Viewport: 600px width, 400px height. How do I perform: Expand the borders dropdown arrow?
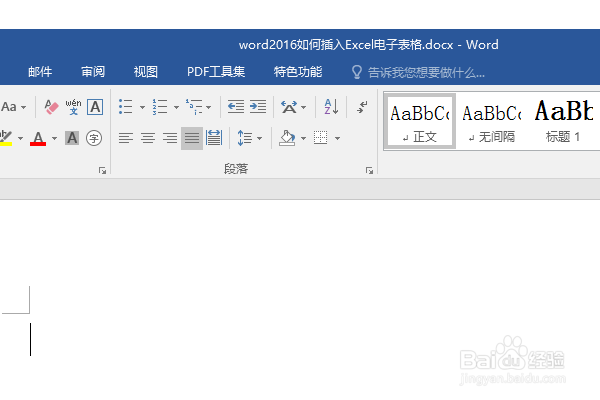point(337,138)
